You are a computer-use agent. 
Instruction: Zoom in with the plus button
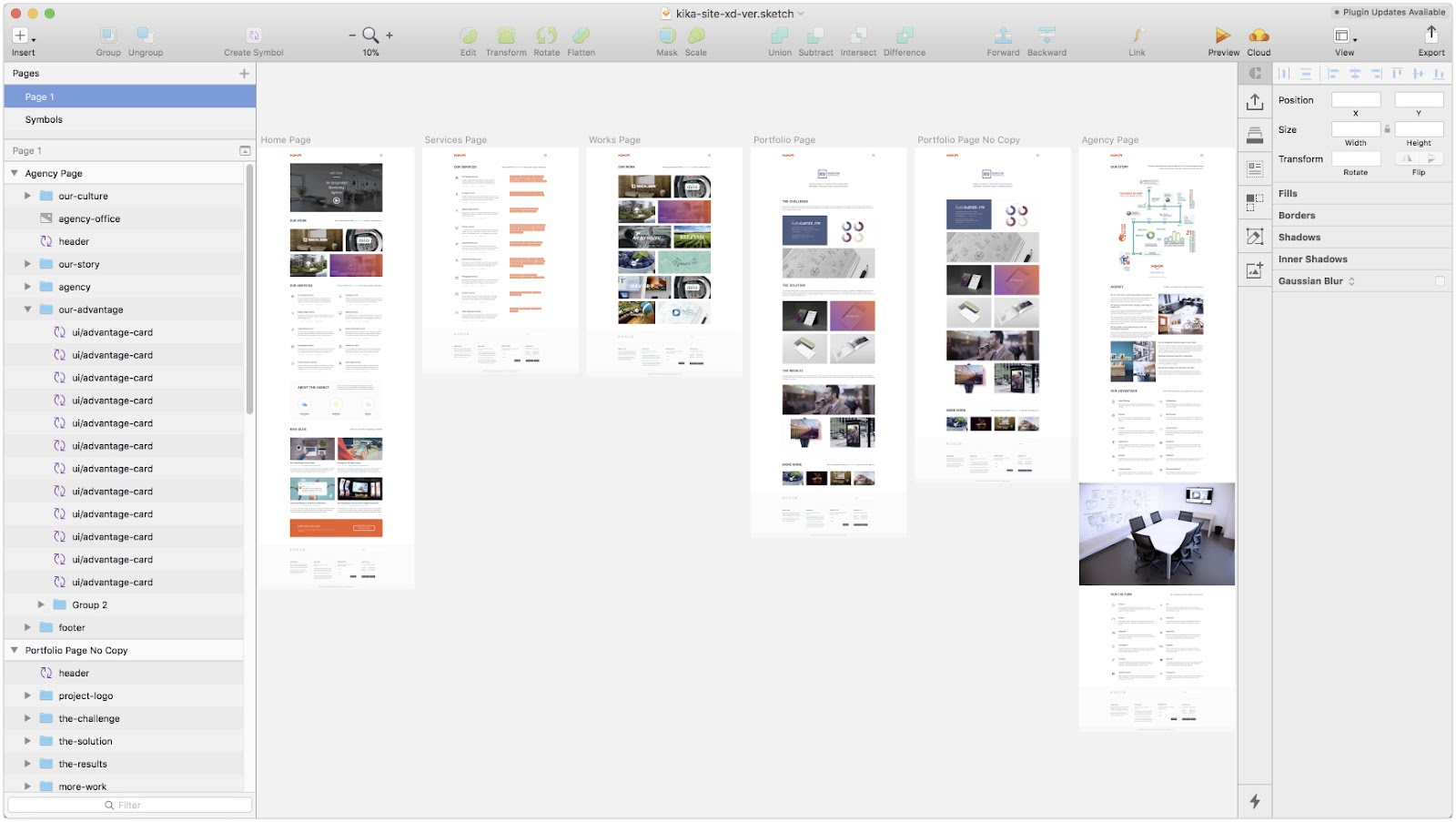[x=389, y=36]
